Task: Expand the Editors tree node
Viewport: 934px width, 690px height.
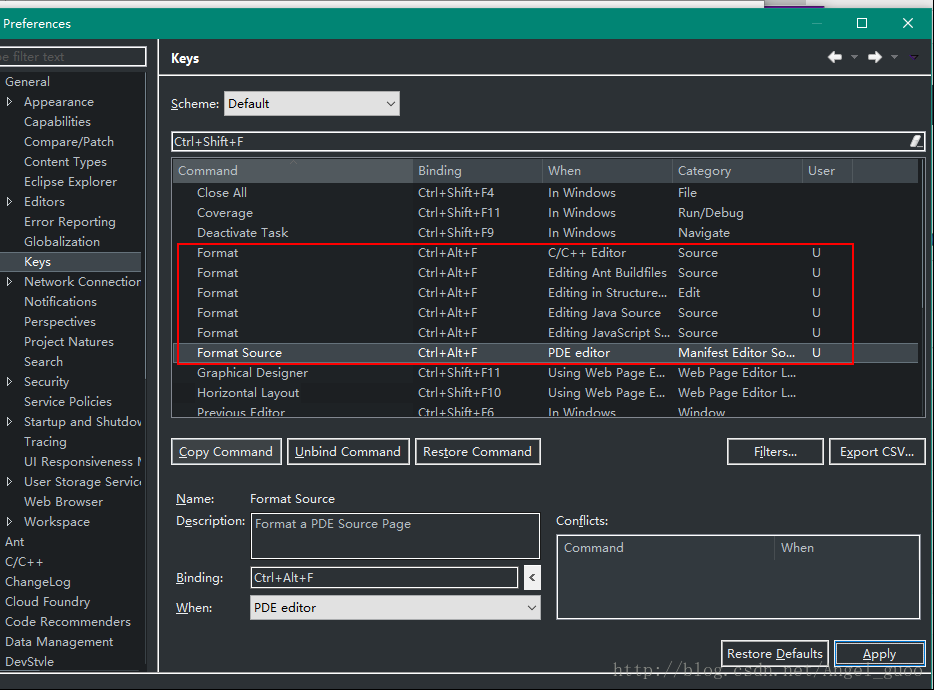Action: click(9, 202)
